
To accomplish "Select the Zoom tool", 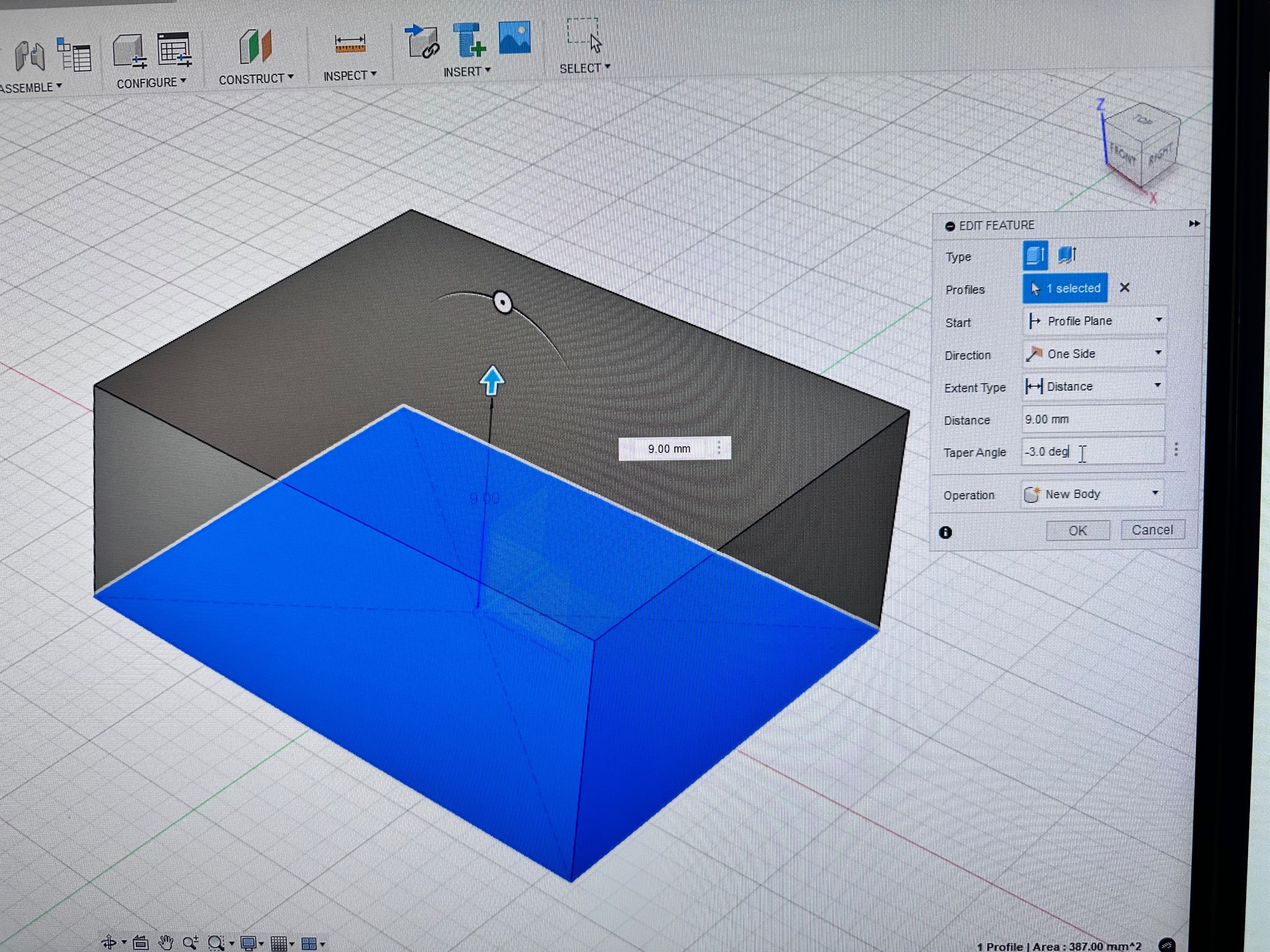I will [190, 943].
